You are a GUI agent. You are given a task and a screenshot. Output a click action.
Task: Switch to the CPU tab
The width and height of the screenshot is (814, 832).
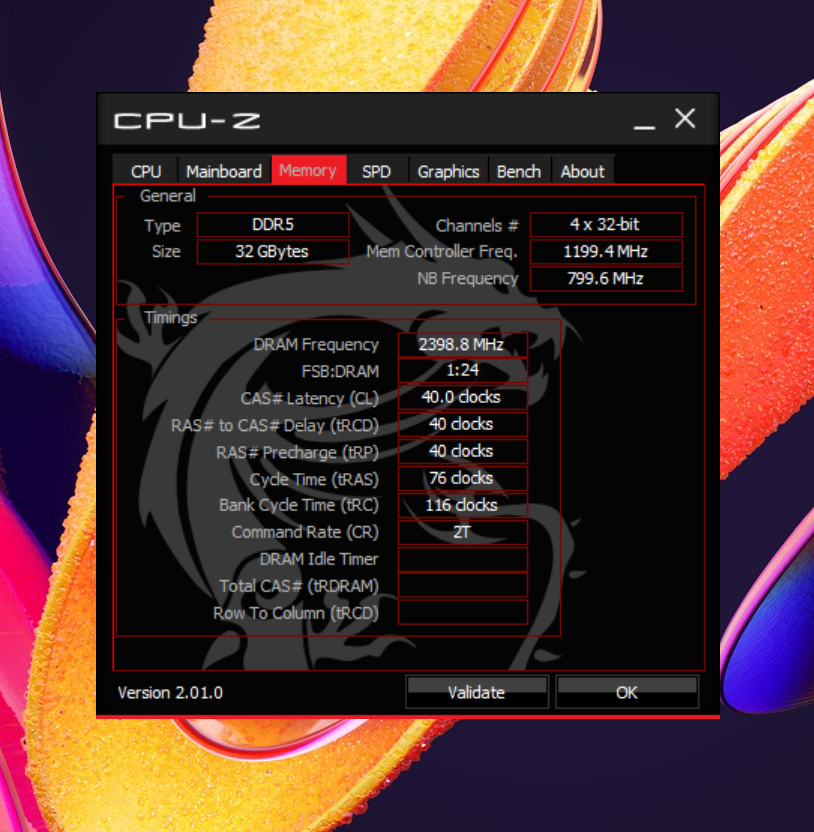pos(145,171)
